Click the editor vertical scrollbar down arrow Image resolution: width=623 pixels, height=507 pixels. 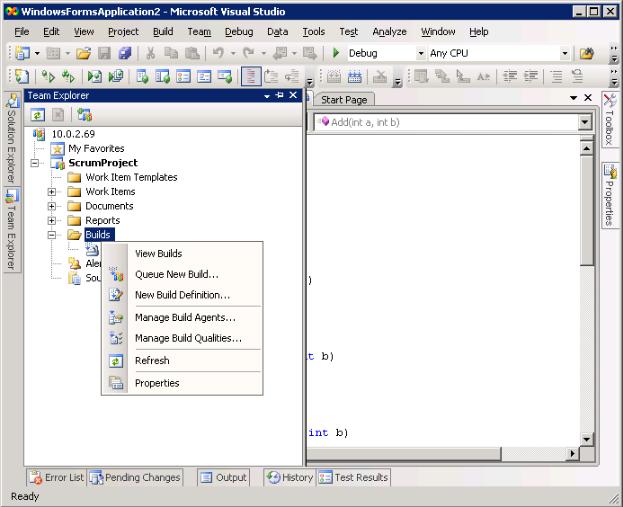click(x=586, y=439)
